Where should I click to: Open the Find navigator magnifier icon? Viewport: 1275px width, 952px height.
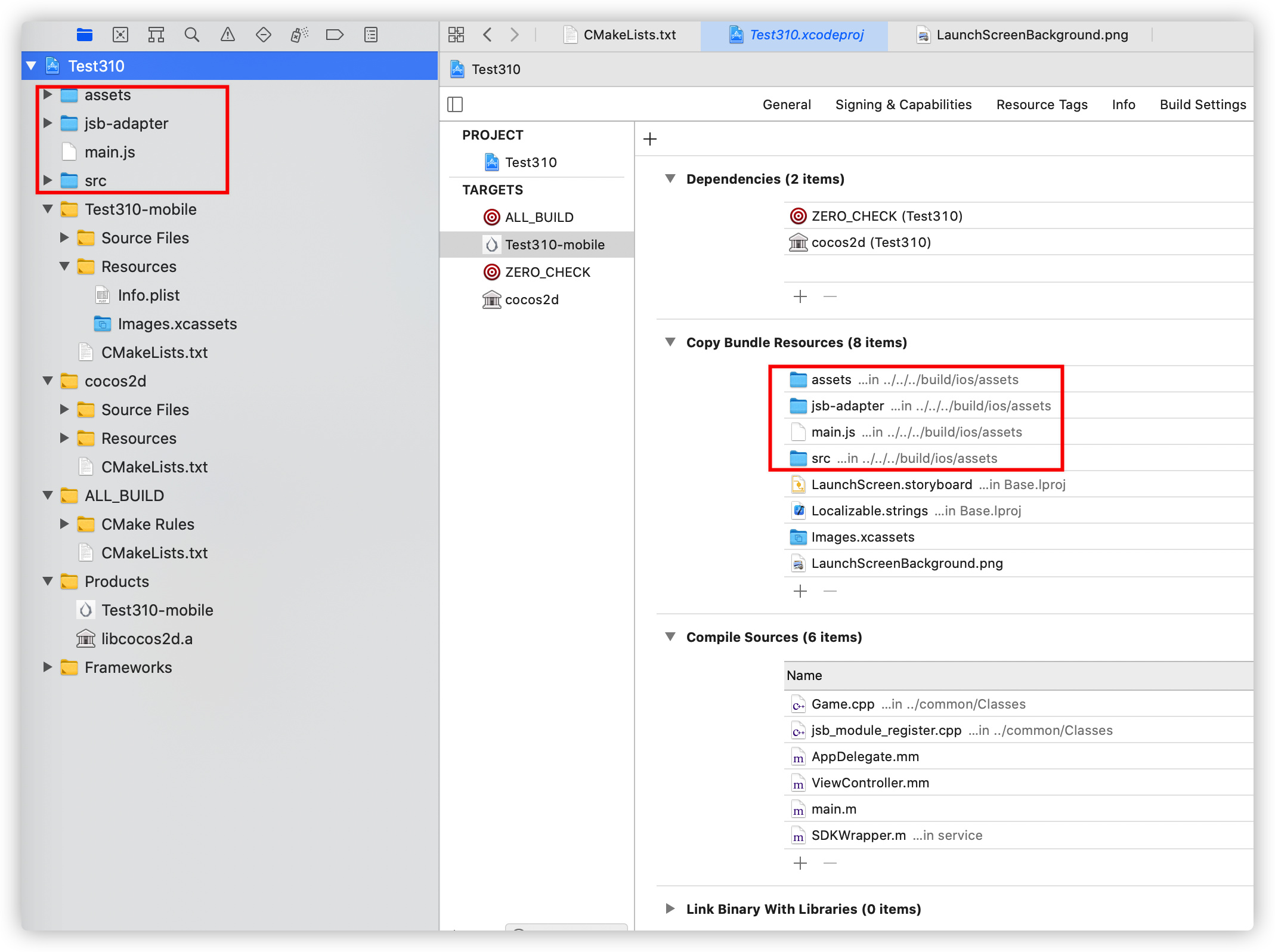click(192, 35)
